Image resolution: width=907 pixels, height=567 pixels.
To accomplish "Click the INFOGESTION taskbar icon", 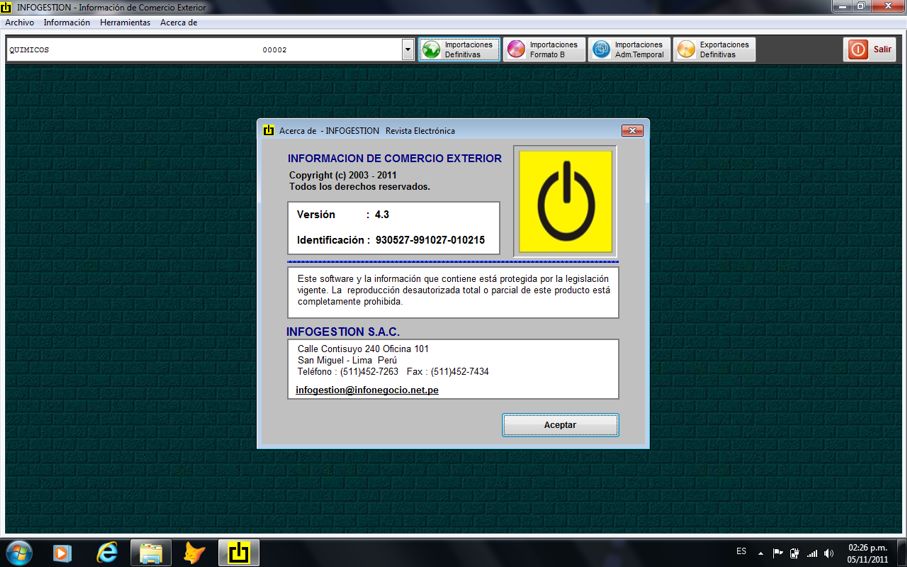I will (x=239, y=552).
